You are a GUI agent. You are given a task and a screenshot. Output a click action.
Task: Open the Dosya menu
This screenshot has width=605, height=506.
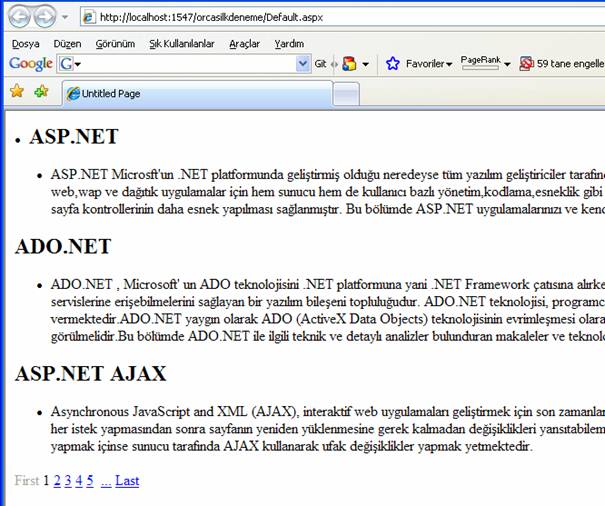click(x=25, y=44)
